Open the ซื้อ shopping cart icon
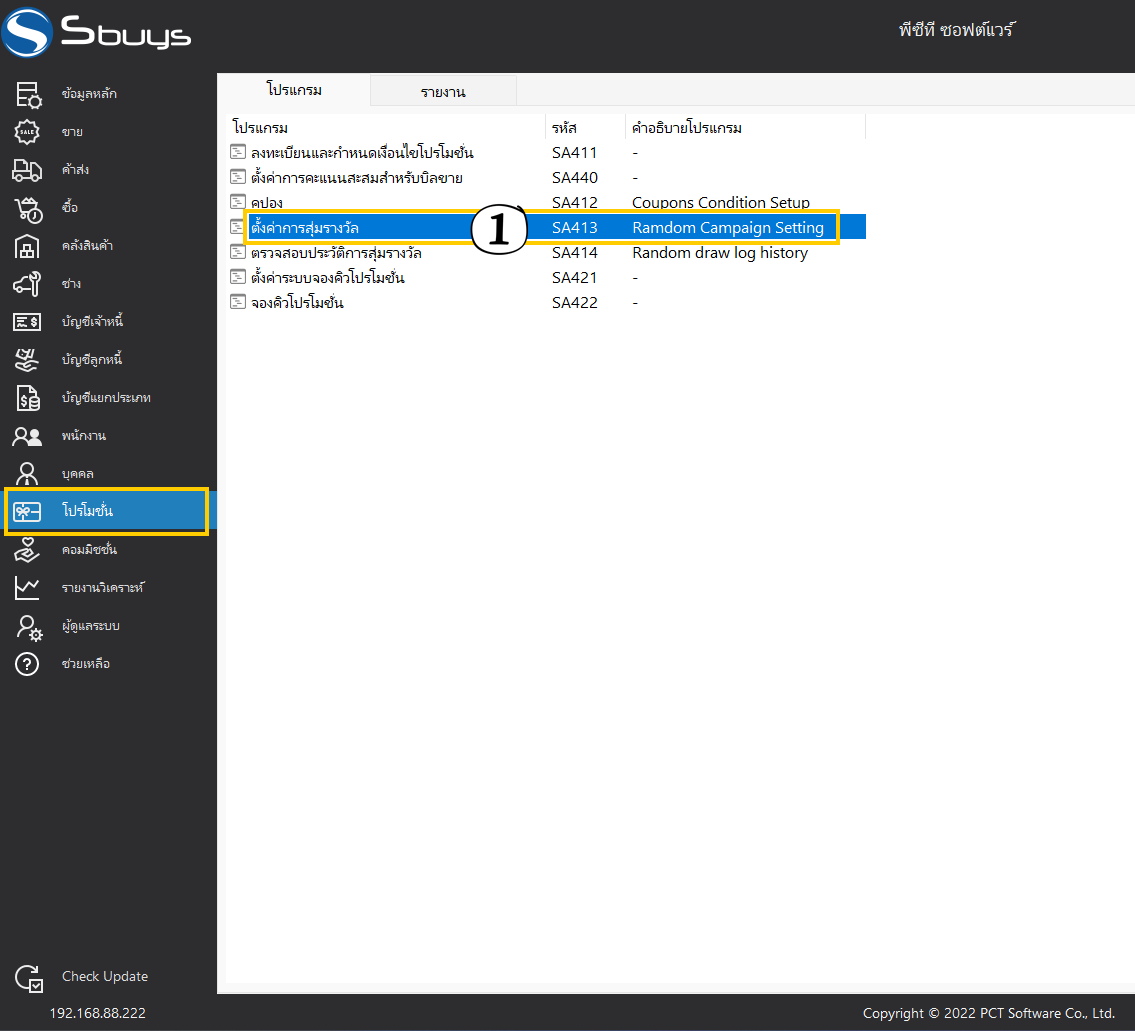Screen dimensions: 1135x1031 [x=28, y=209]
